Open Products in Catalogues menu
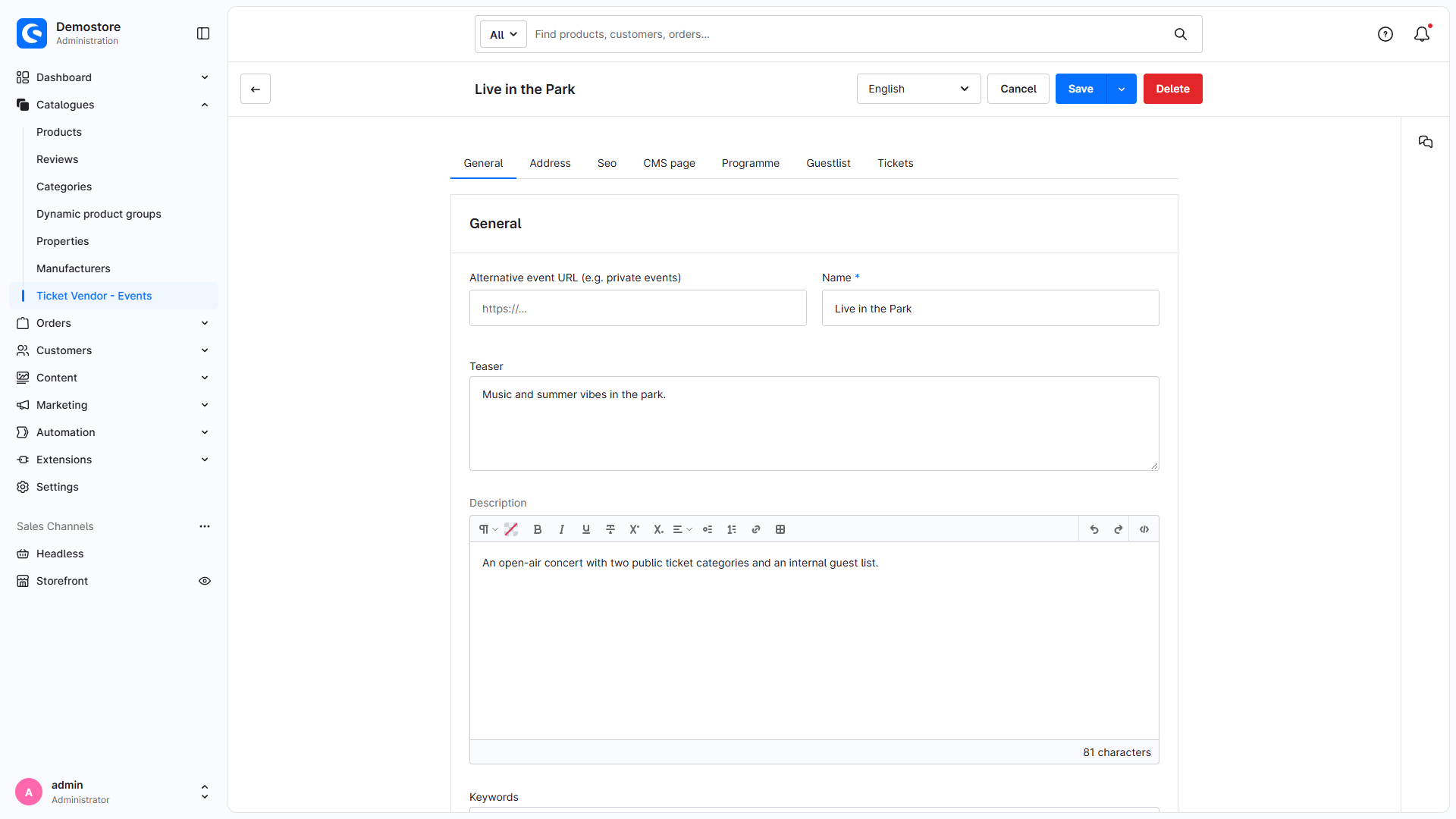This screenshot has width=1456, height=819. [x=59, y=132]
